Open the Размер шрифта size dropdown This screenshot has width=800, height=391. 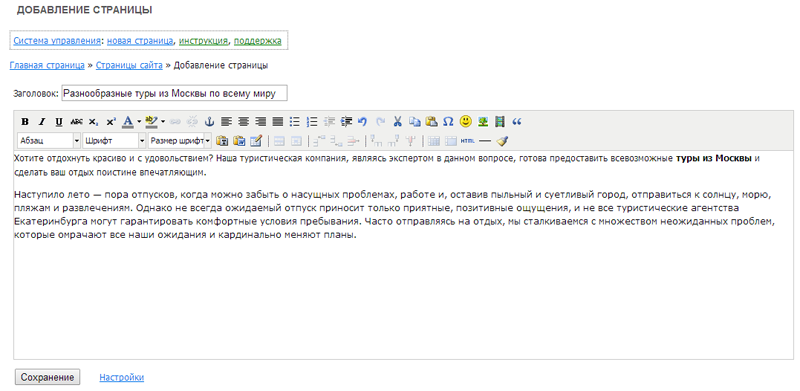180,140
